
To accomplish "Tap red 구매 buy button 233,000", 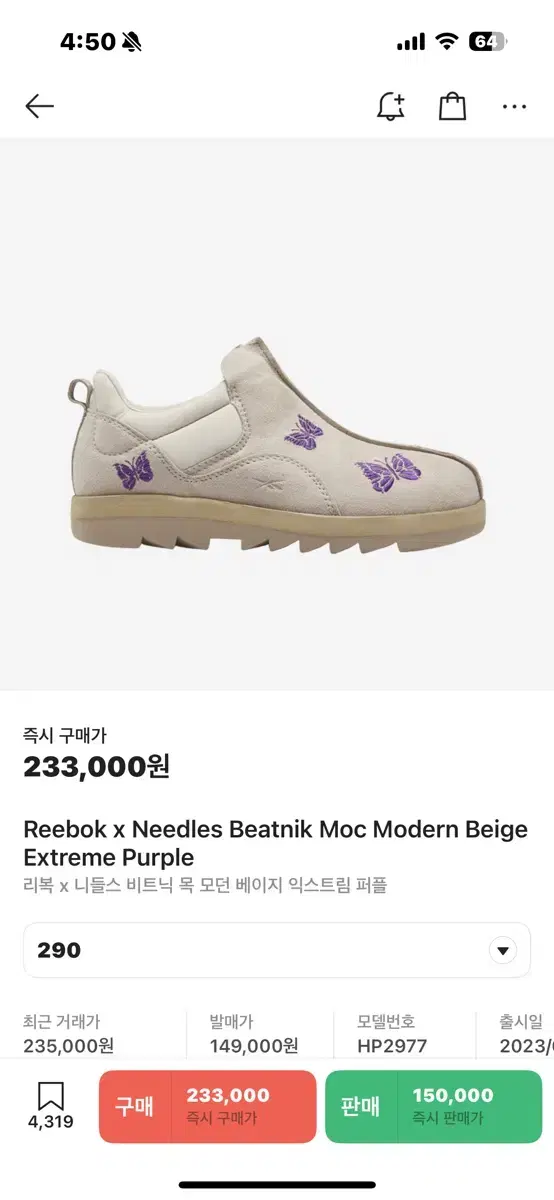I will click(207, 1106).
